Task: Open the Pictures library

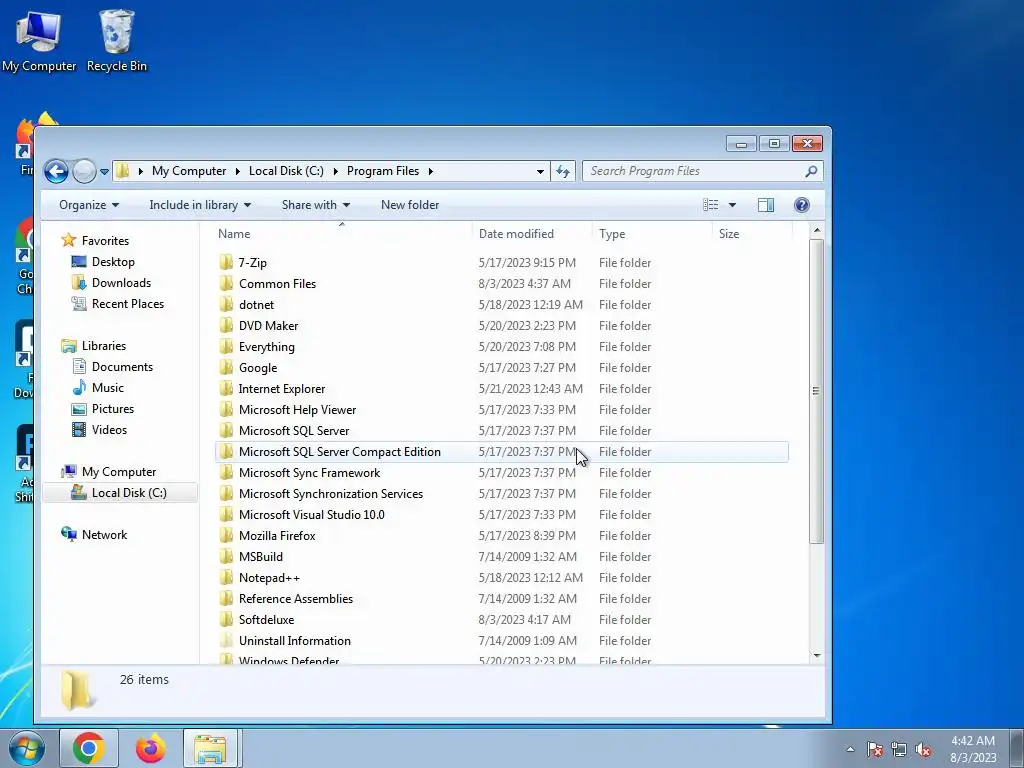Action: coord(113,409)
